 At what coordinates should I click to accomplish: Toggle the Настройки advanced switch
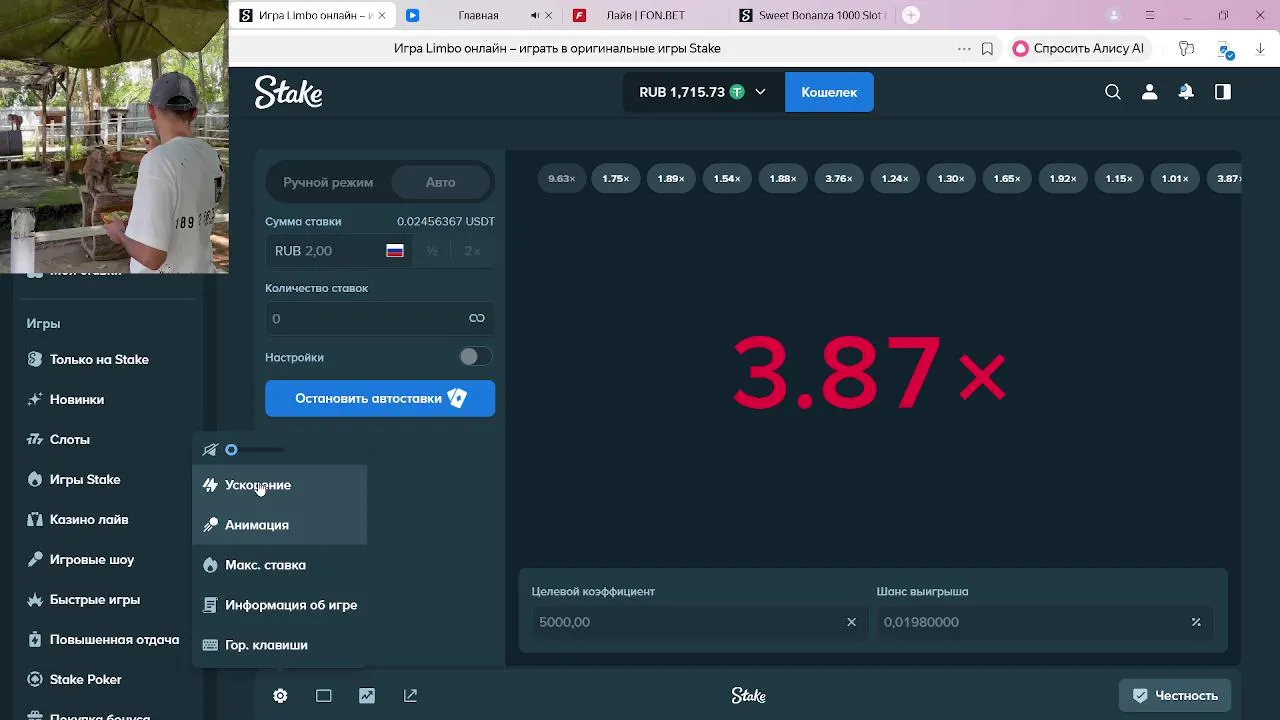475,357
